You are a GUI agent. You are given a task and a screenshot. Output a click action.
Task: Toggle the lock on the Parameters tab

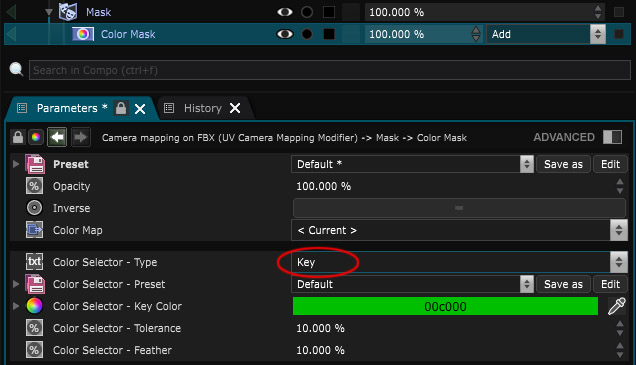121,108
